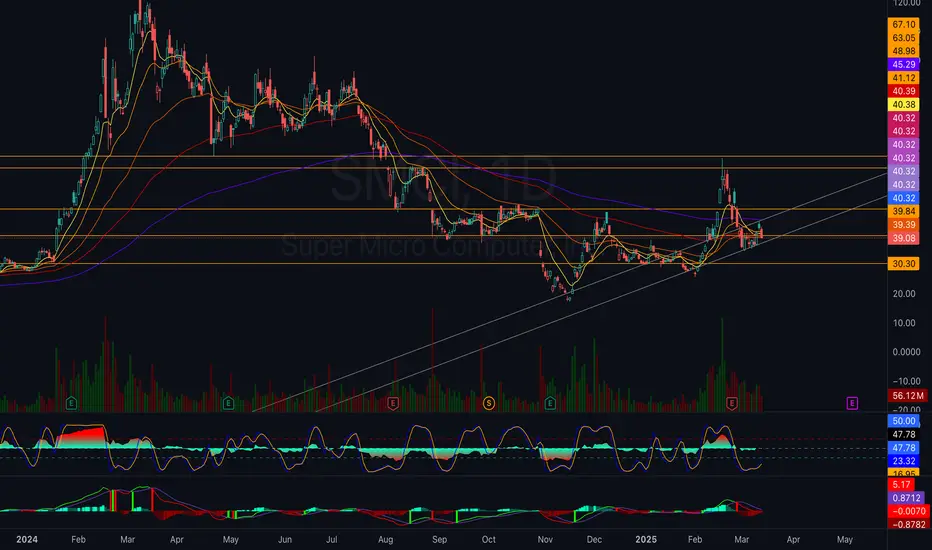Image resolution: width=932 pixels, height=550 pixels.
Task: Click the Jun time axis label
Action: pyautogui.click(x=285, y=539)
